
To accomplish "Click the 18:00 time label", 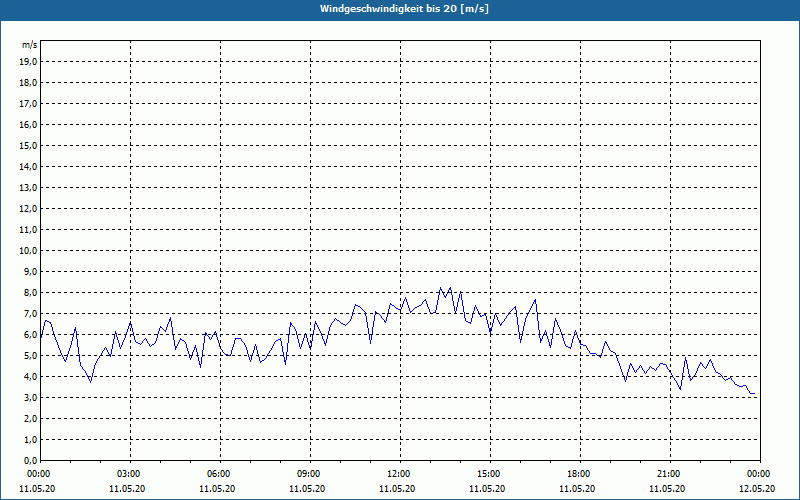I will click(x=579, y=474).
